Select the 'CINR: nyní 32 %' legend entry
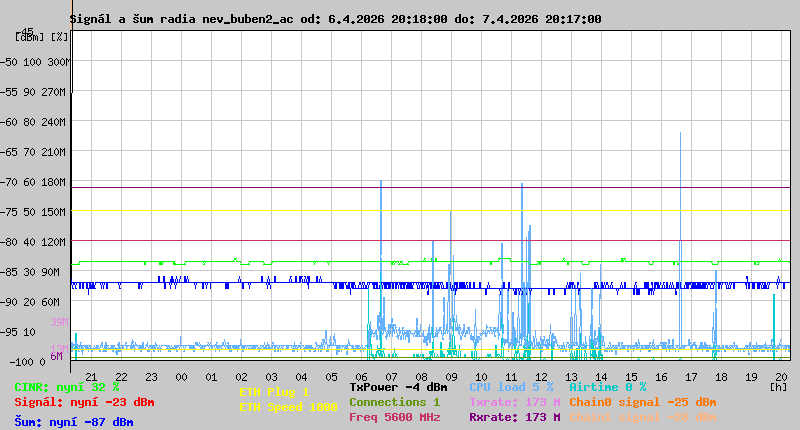Screen dimensions: 800x430 point(67,388)
